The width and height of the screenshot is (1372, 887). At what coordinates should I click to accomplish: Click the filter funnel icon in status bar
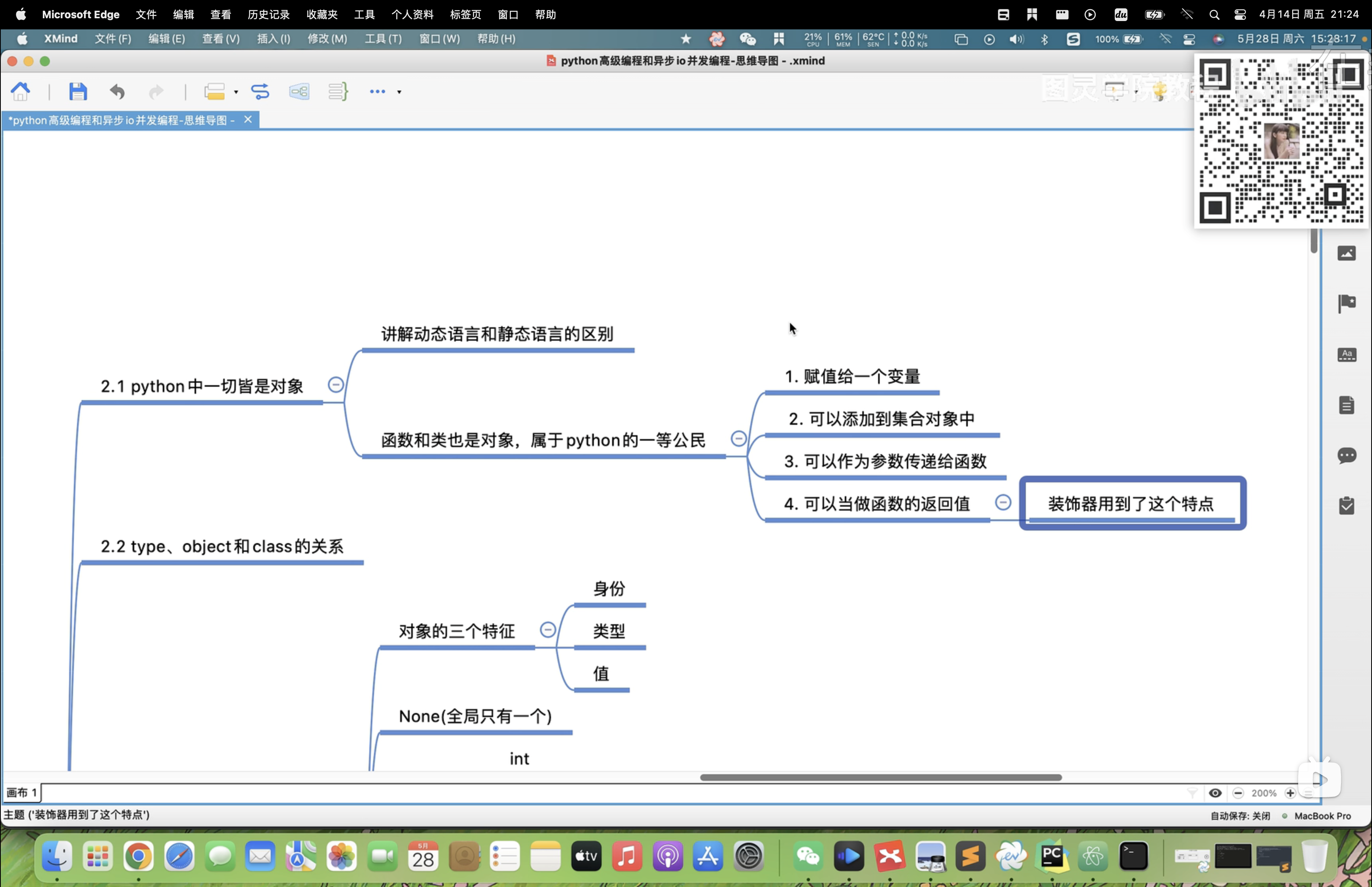(1193, 793)
